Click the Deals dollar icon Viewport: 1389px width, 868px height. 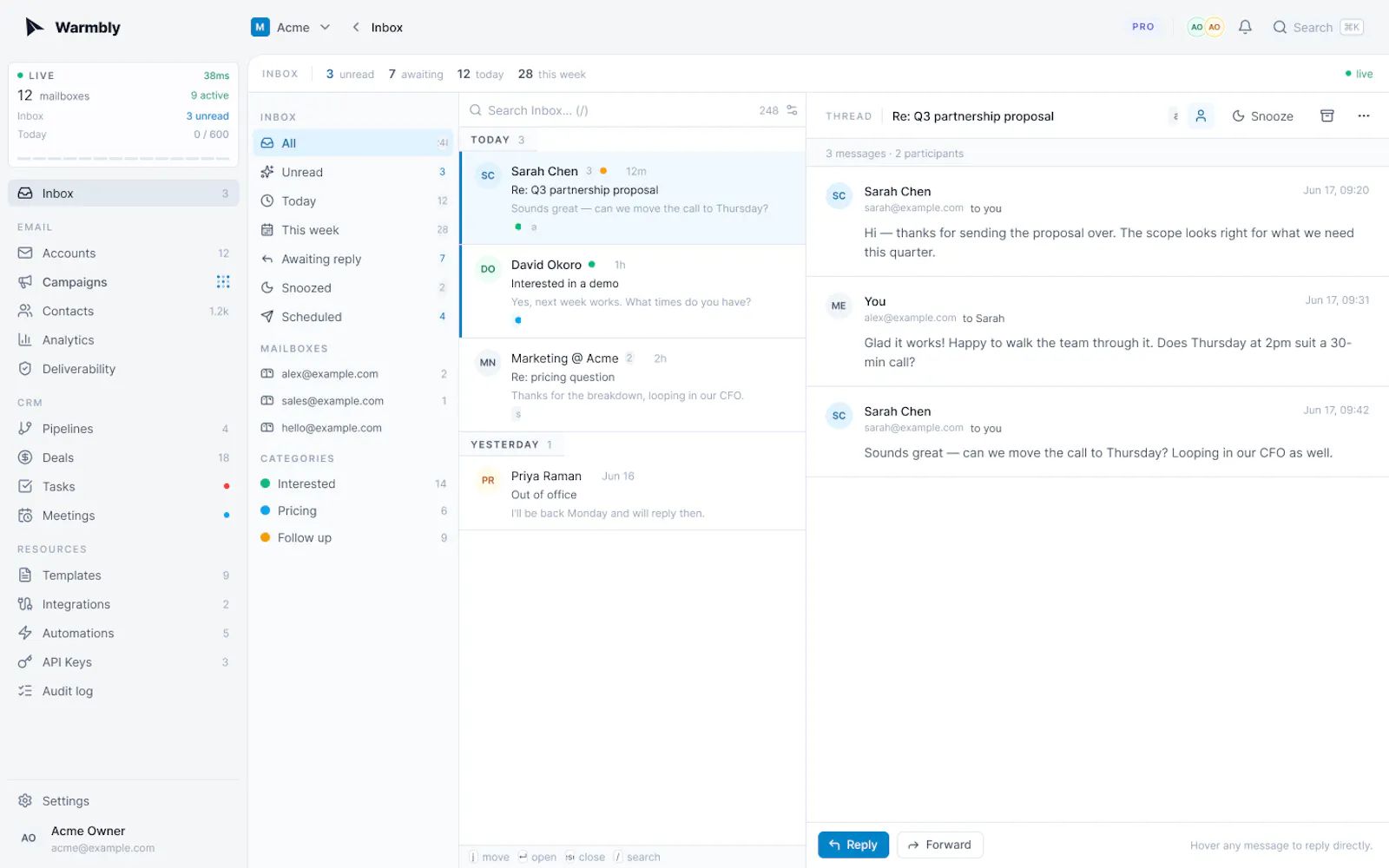(25, 457)
